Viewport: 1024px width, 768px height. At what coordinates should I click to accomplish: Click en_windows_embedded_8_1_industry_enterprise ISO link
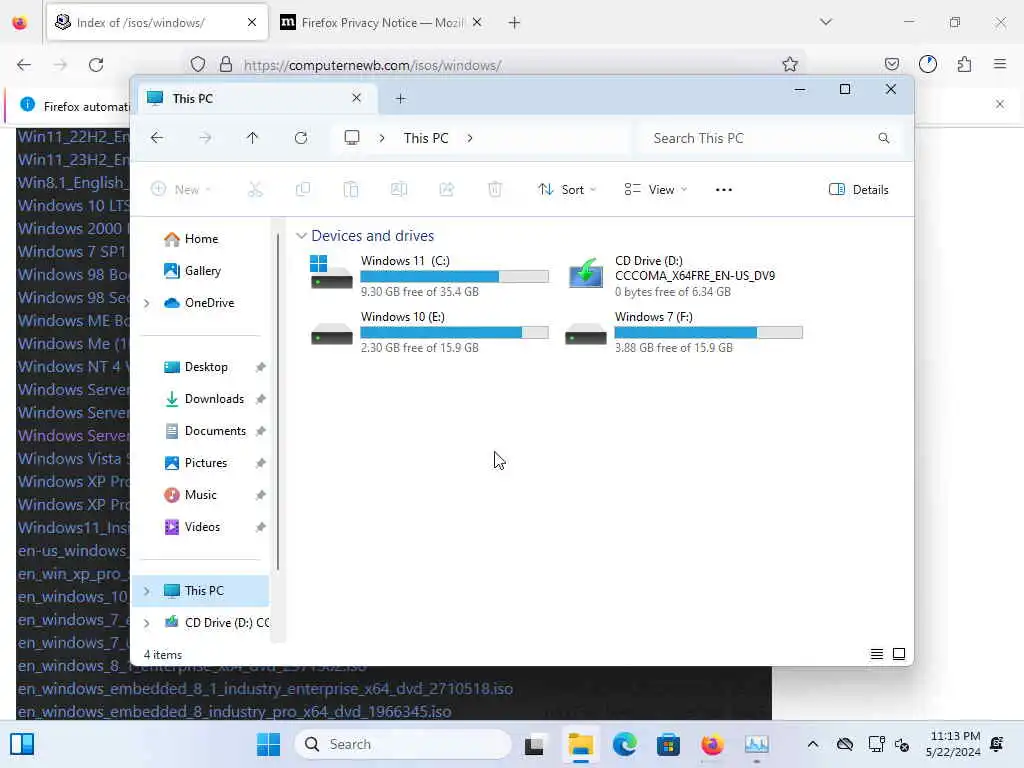[x=265, y=689]
